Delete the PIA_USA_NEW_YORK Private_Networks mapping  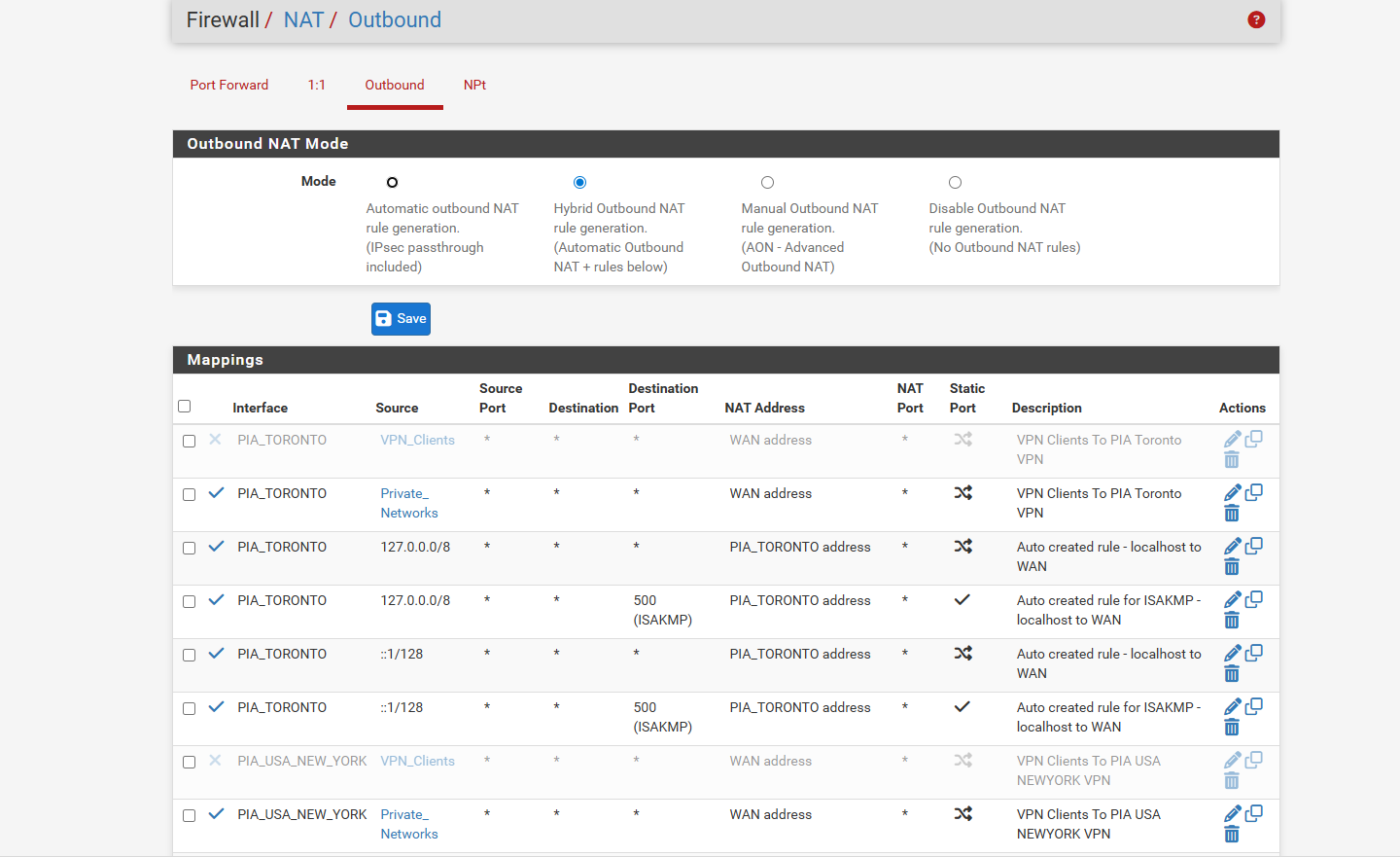(x=1232, y=835)
